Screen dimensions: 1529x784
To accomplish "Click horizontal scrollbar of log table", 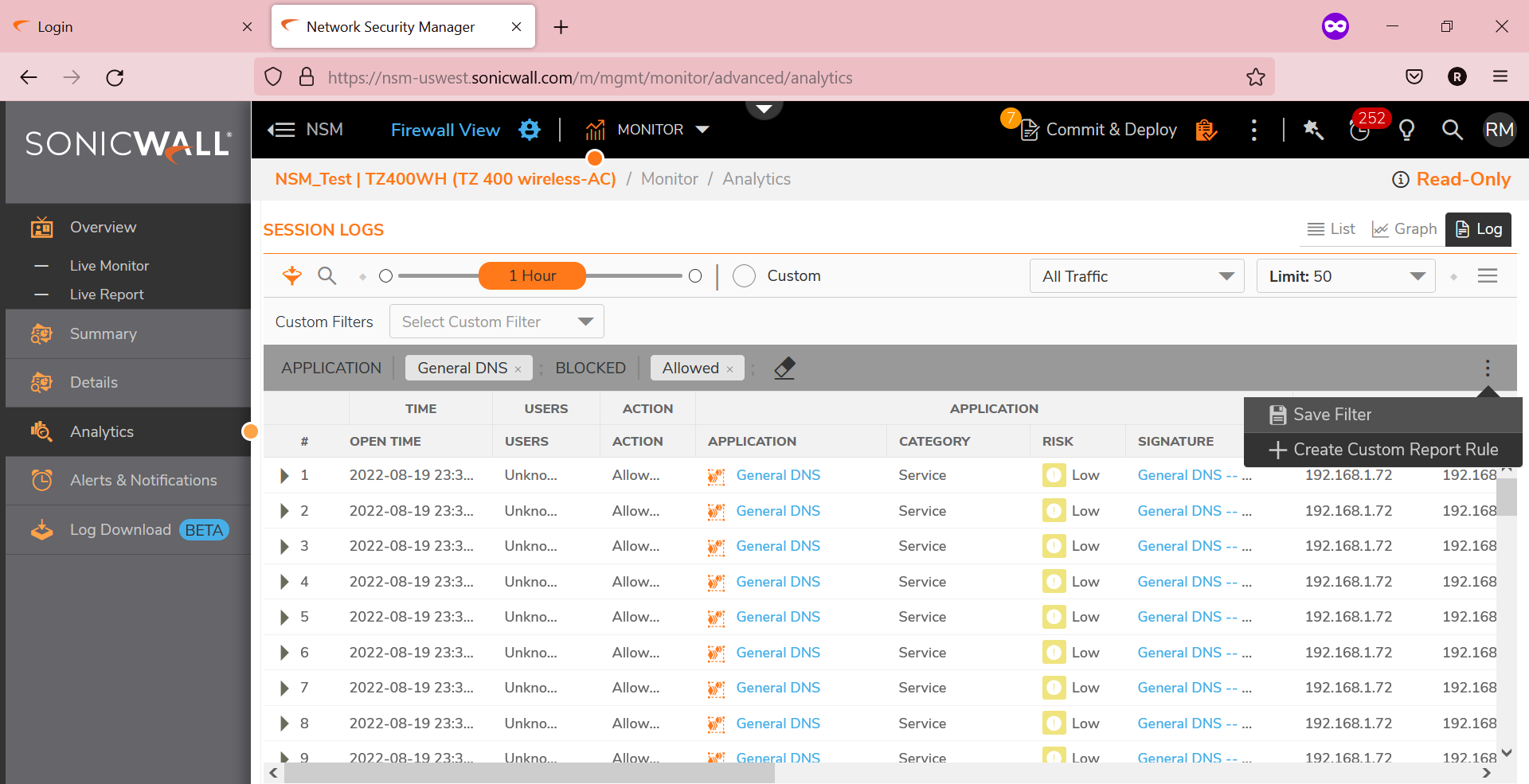I will click(530, 773).
